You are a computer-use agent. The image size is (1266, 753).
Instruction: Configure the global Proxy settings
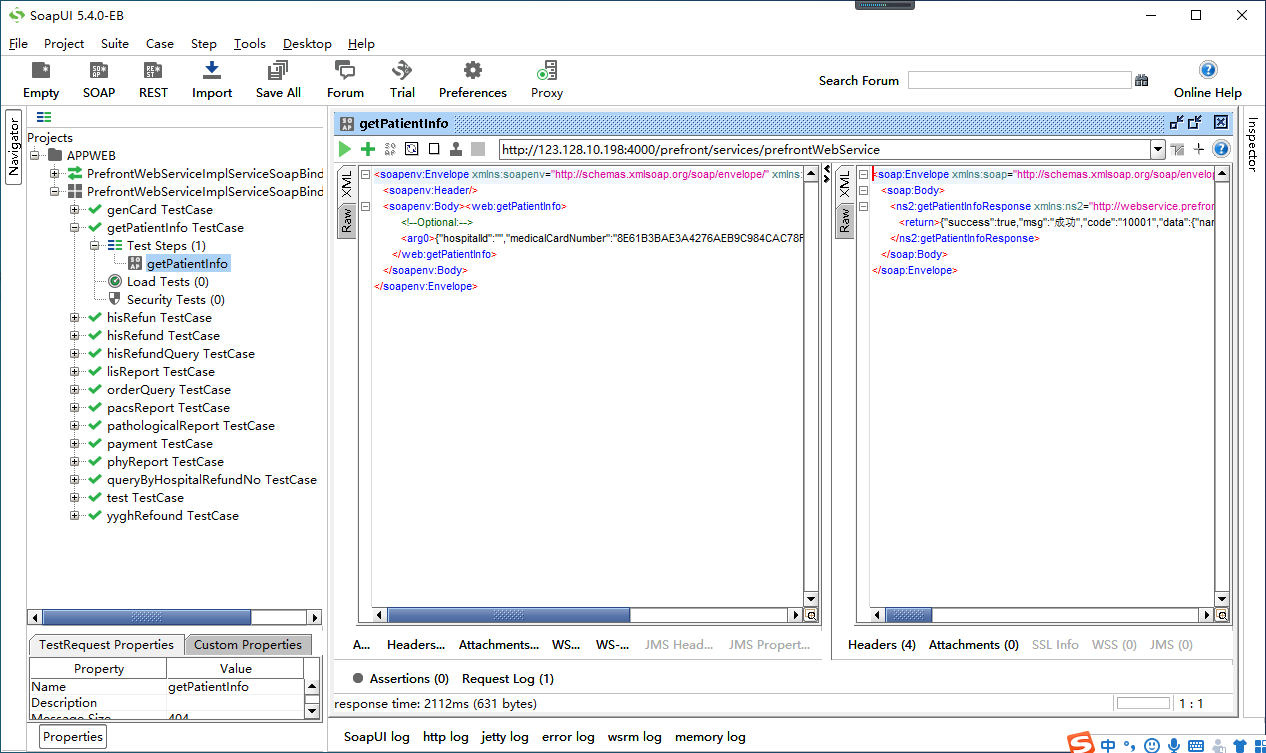click(x=546, y=79)
